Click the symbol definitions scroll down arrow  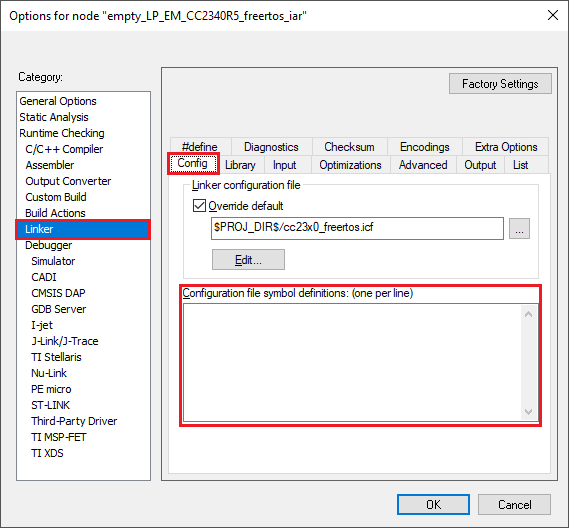coord(528,412)
